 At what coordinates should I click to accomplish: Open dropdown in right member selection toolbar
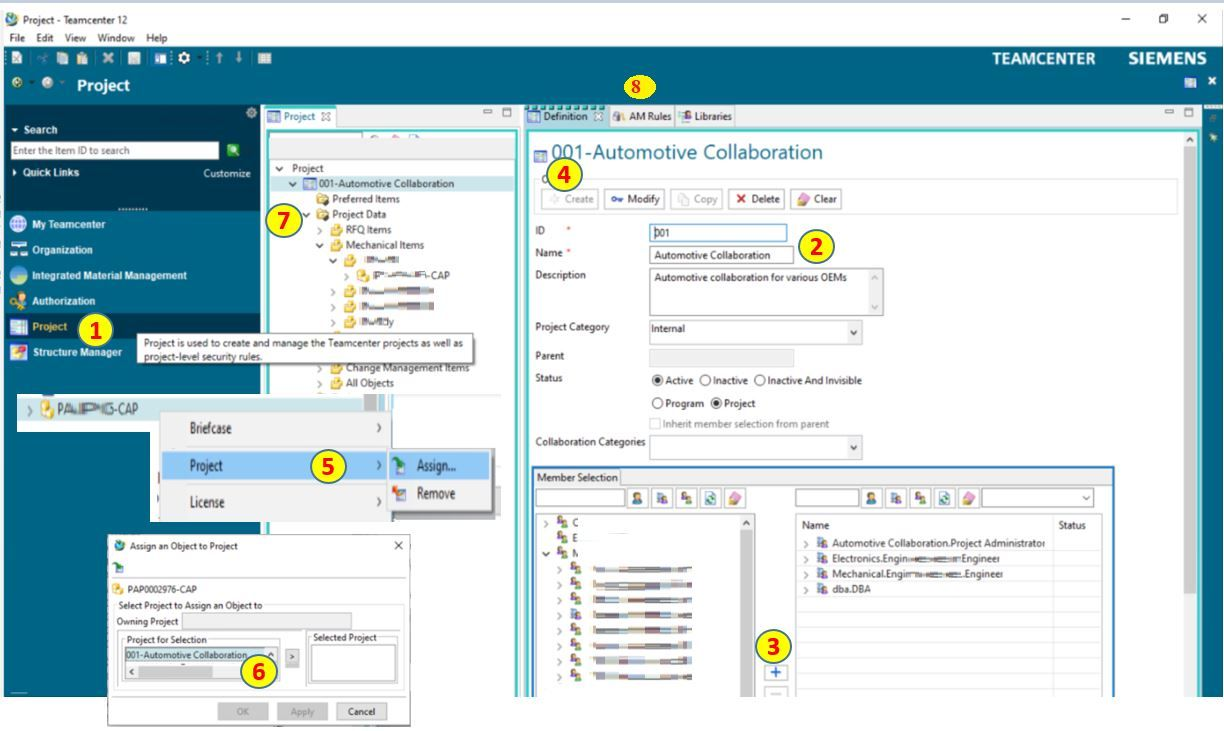[1086, 498]
